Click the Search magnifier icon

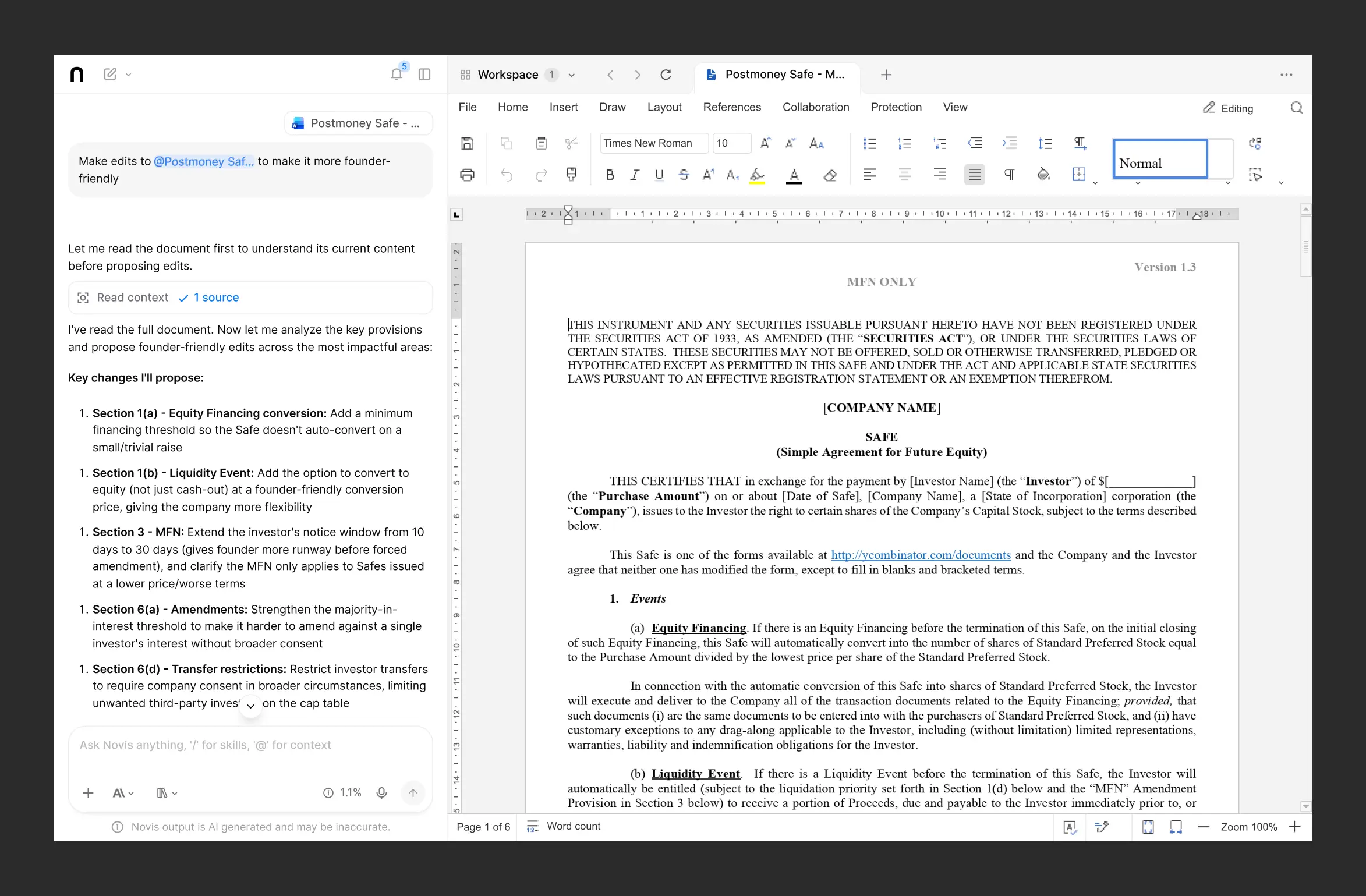coord(1296,108)
